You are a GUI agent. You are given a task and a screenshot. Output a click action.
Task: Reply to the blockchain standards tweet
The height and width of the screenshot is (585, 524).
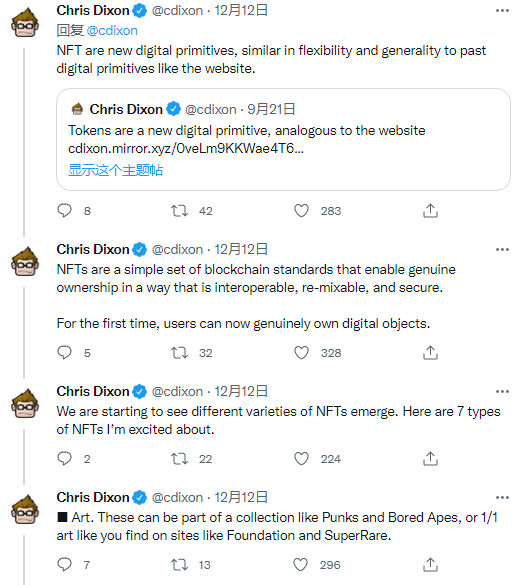click(x=64, y=353)
